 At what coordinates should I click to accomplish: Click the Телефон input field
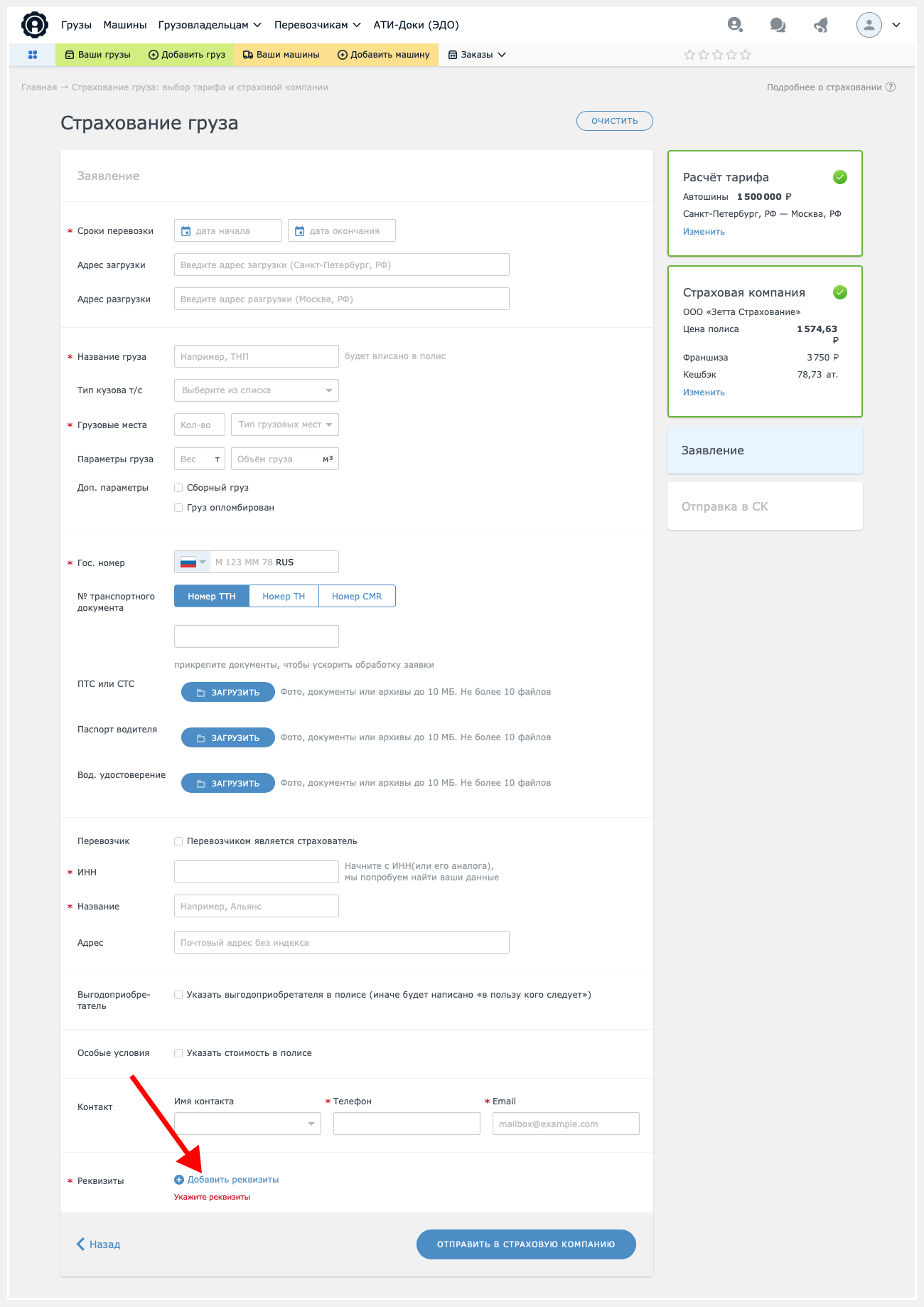(407, 1124)
